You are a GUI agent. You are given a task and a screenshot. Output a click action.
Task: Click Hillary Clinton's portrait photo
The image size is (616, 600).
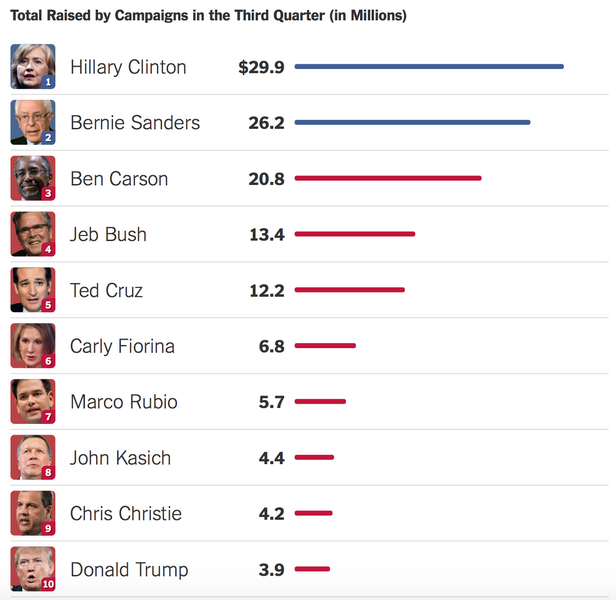point(32,67)
